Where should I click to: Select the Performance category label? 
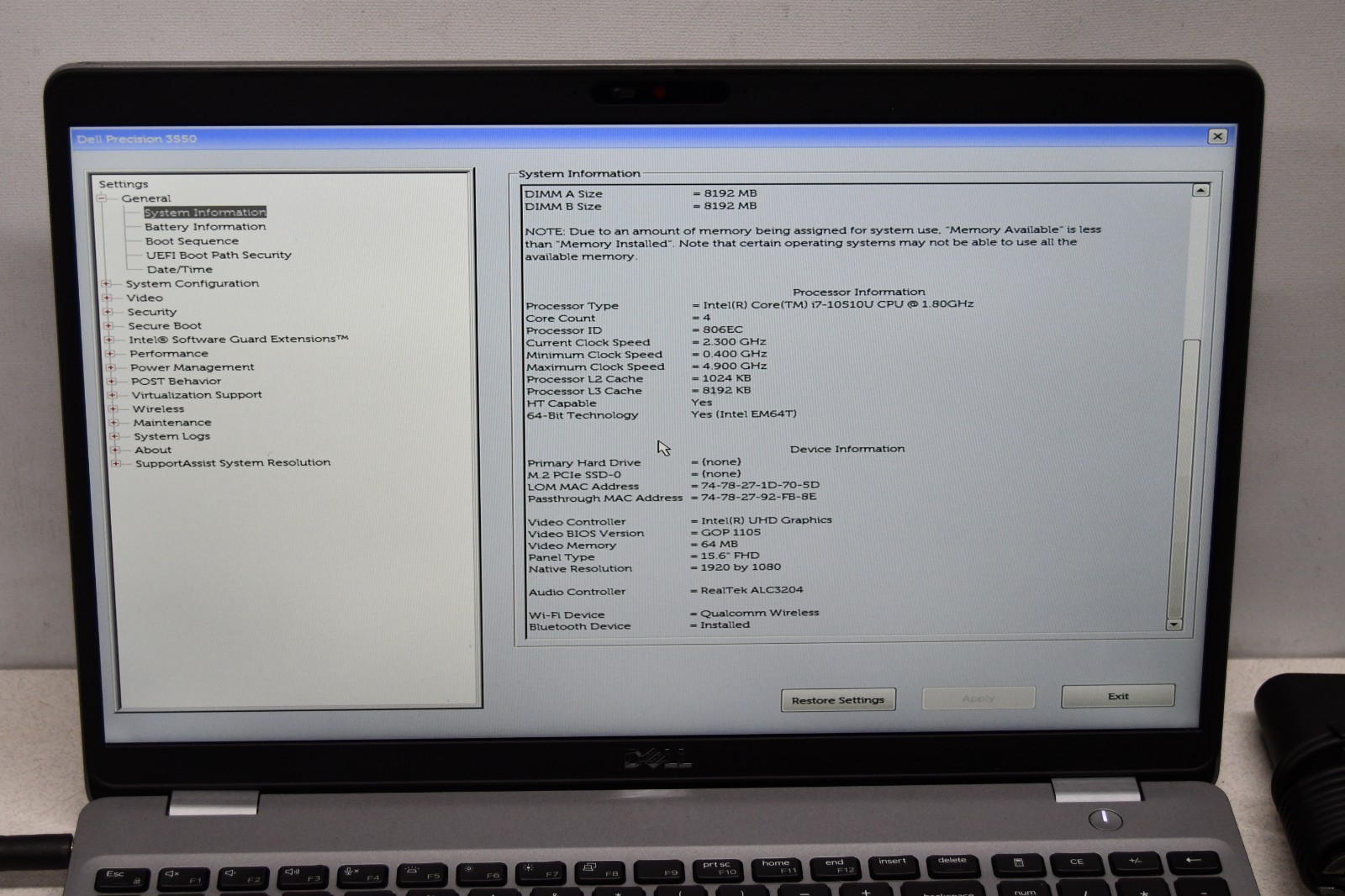point(169,354)
